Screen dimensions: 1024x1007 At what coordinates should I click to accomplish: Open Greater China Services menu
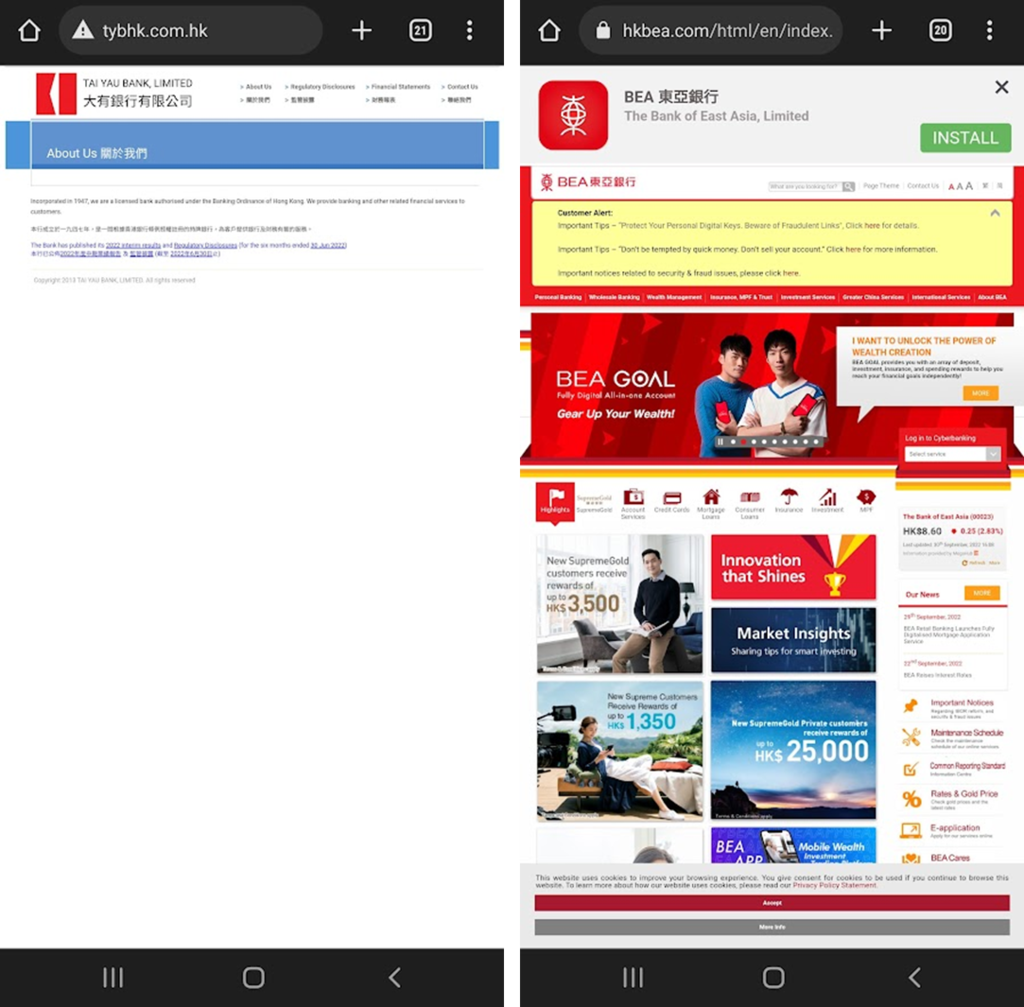pyautogui.click(x=873, y=297)
